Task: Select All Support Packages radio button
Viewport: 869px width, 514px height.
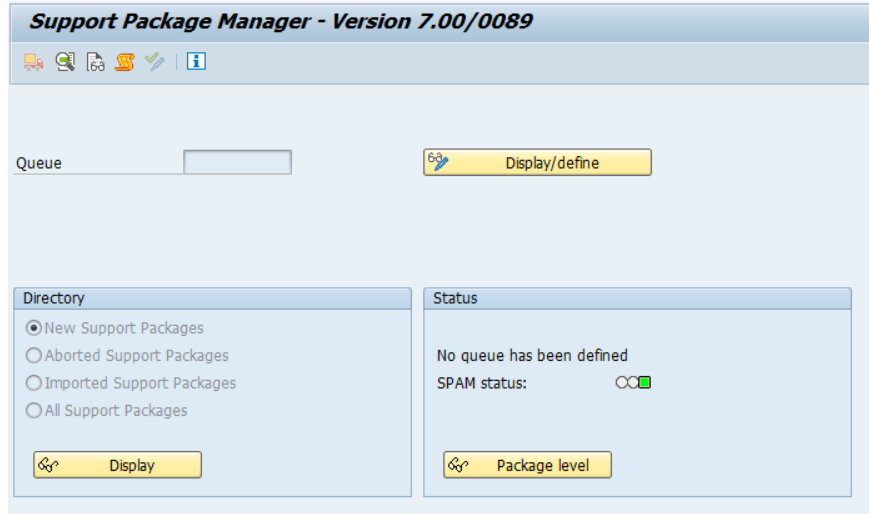Action: point(34,410)
